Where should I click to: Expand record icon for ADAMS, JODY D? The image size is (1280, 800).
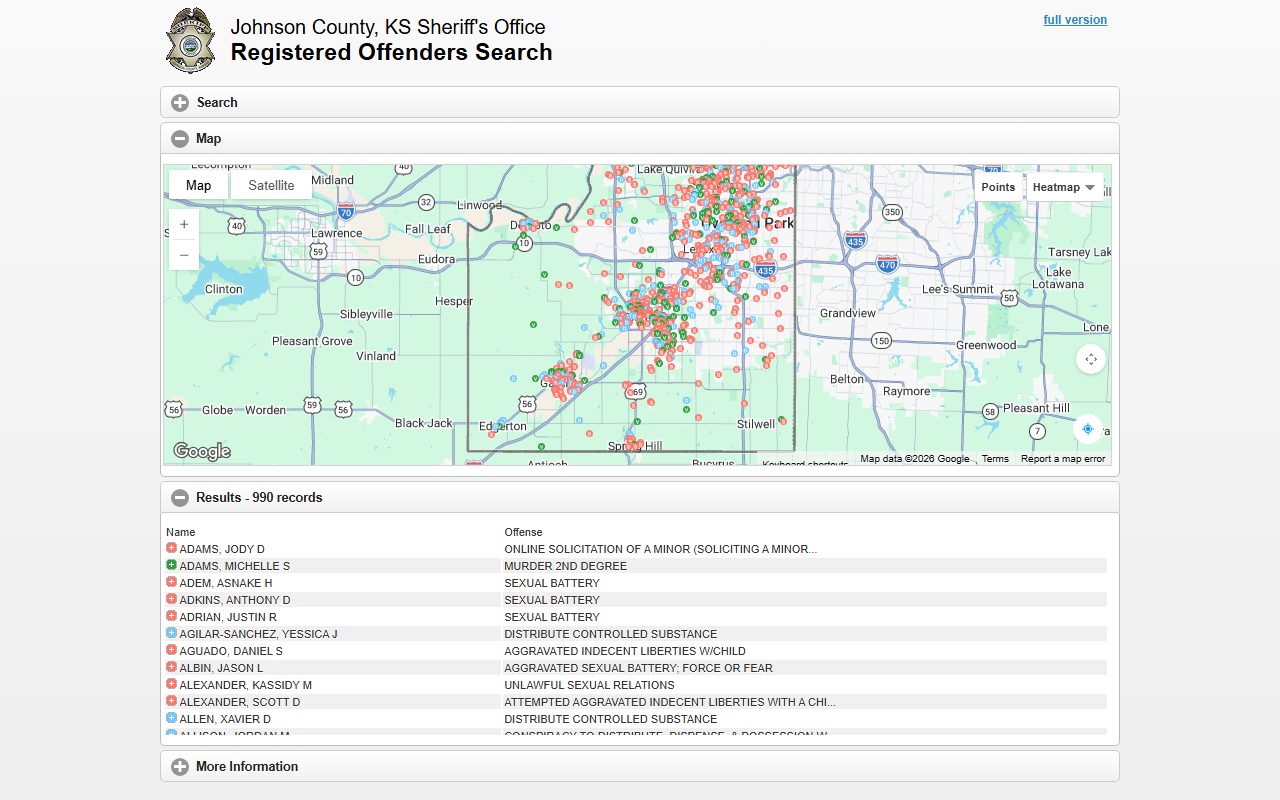click(171, 549)
